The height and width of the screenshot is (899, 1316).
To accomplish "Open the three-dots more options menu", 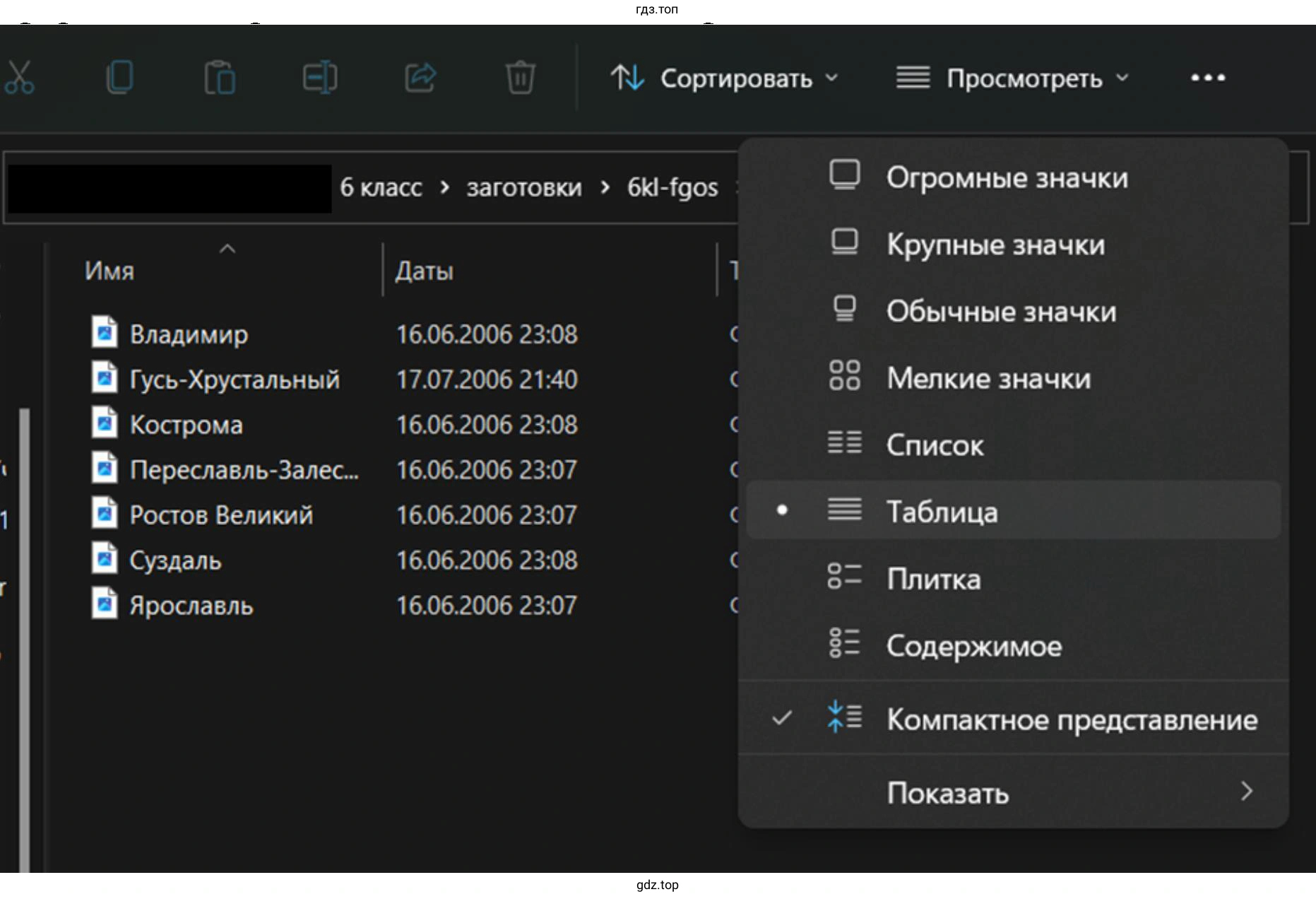I will tap(1208, 78).
